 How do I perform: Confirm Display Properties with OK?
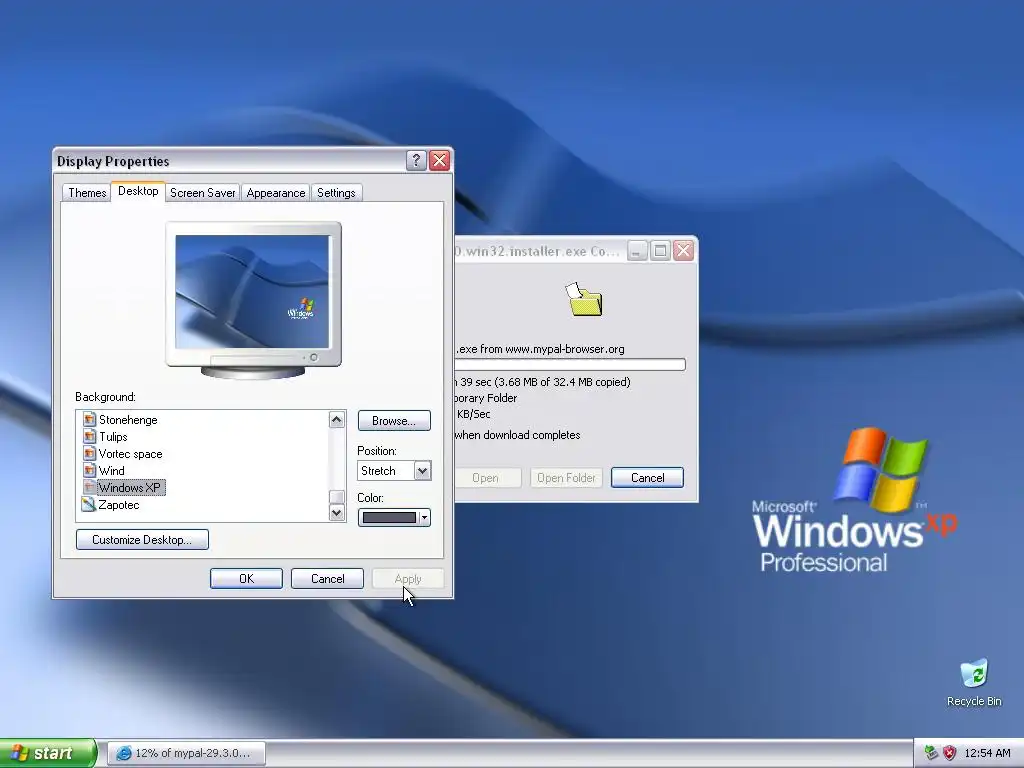pos(246,579)
